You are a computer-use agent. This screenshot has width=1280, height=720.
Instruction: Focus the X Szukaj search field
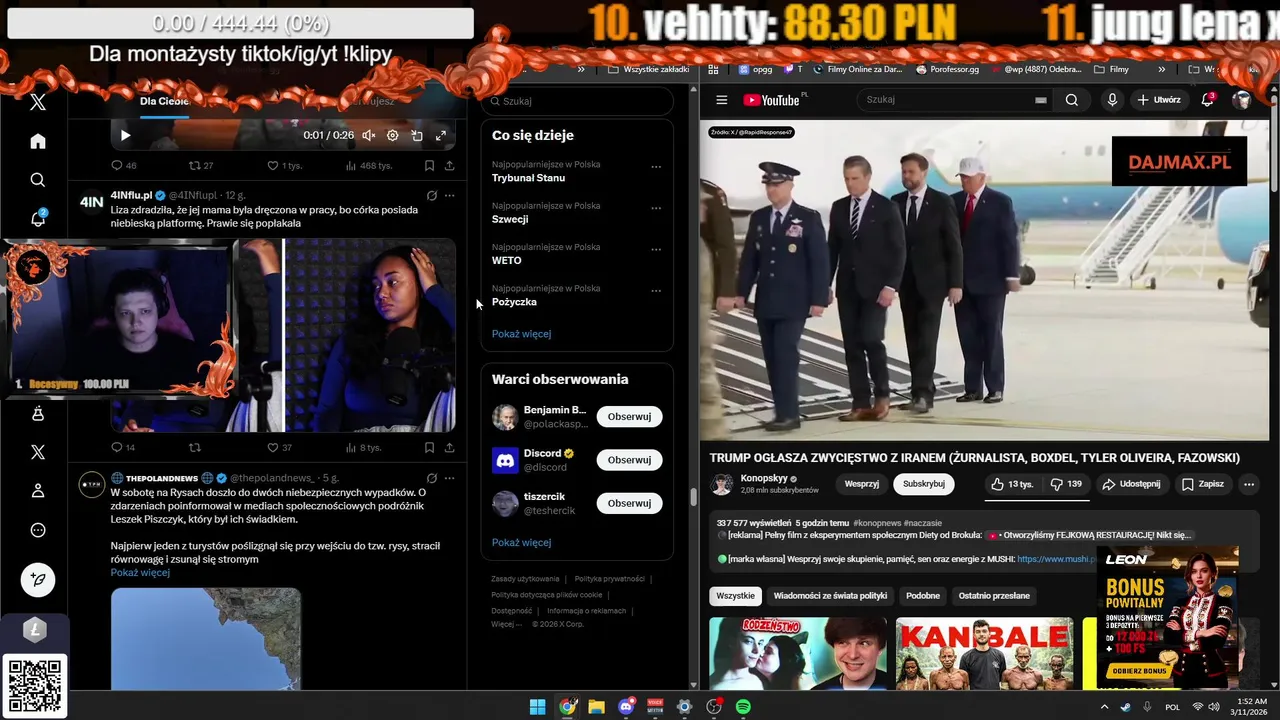[577, 101]
